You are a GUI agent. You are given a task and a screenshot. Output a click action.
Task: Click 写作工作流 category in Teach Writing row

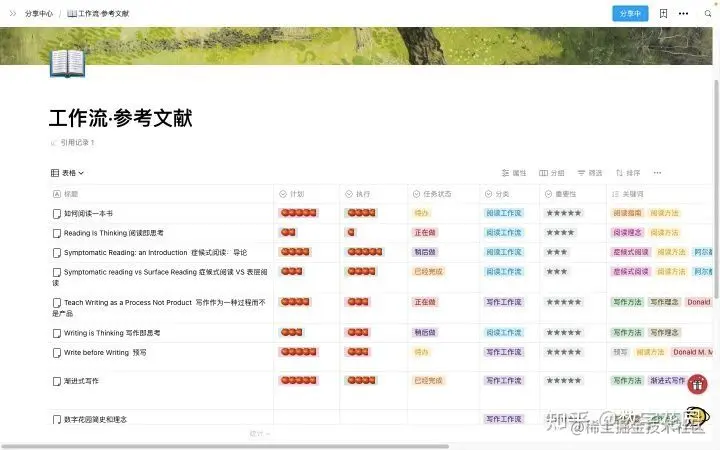(504, 302)
